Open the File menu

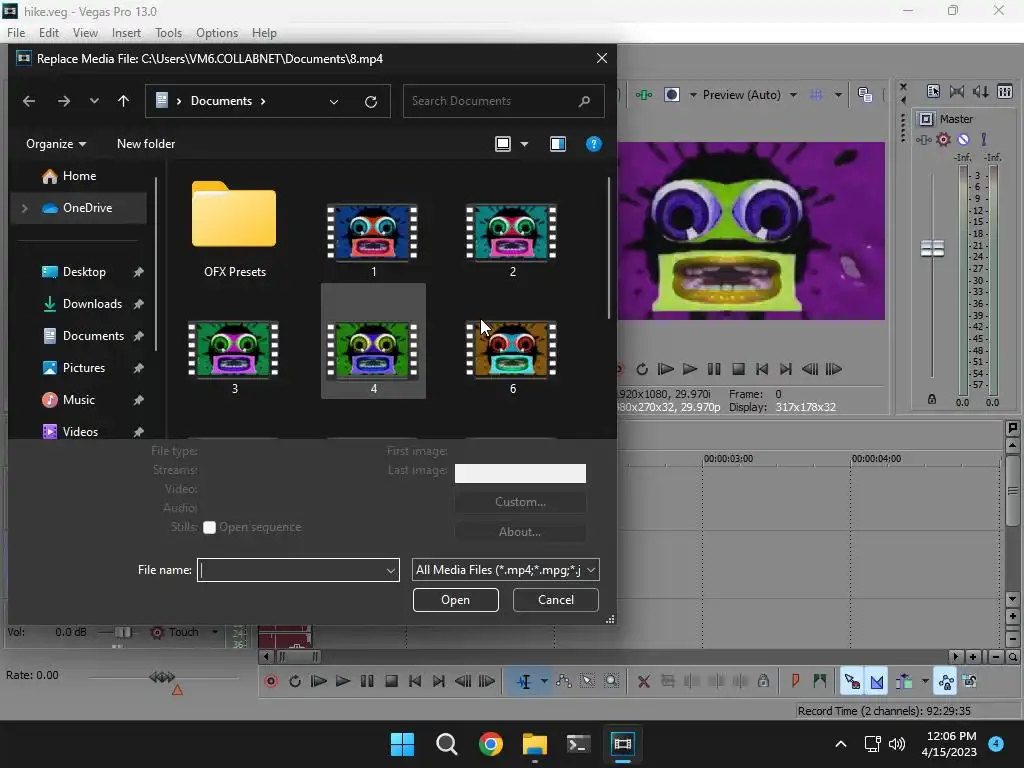tap(16, 33)
